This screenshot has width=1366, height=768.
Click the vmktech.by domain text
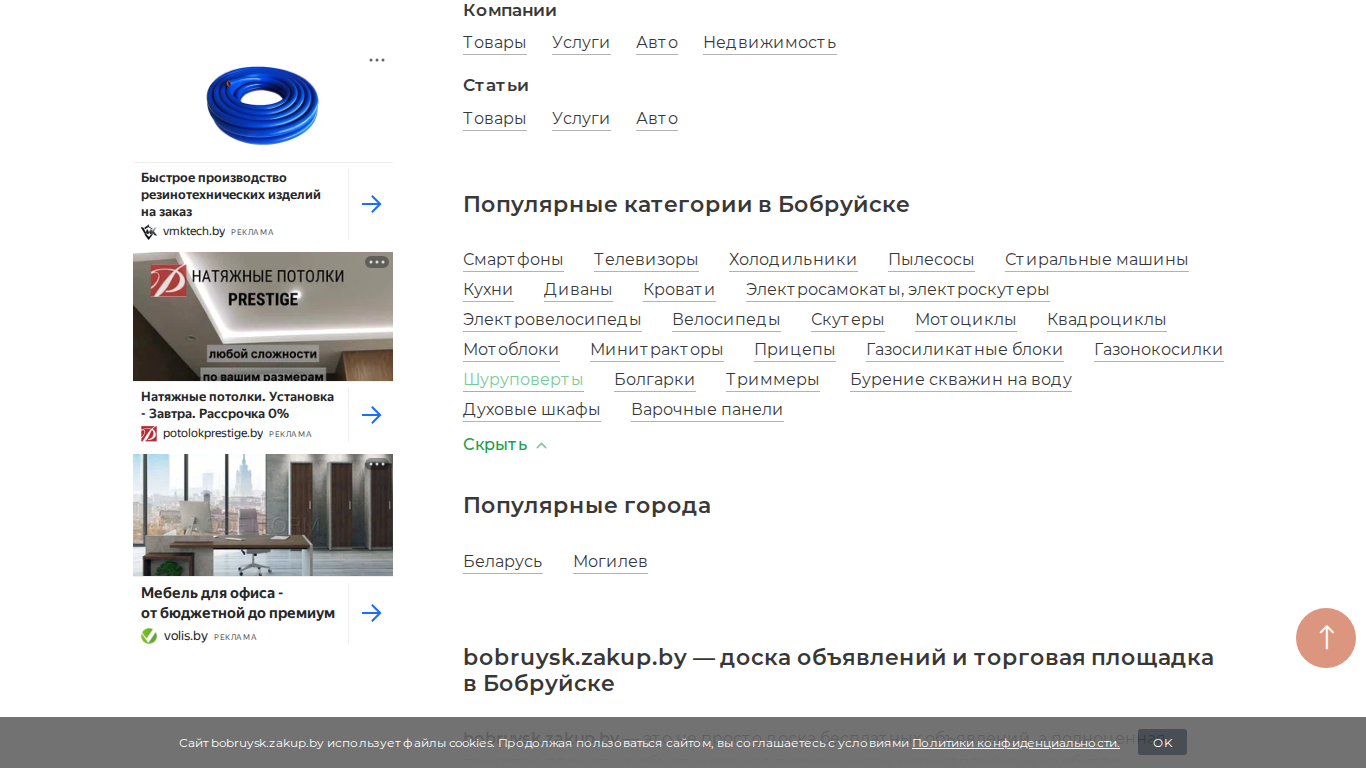[194, 231]
